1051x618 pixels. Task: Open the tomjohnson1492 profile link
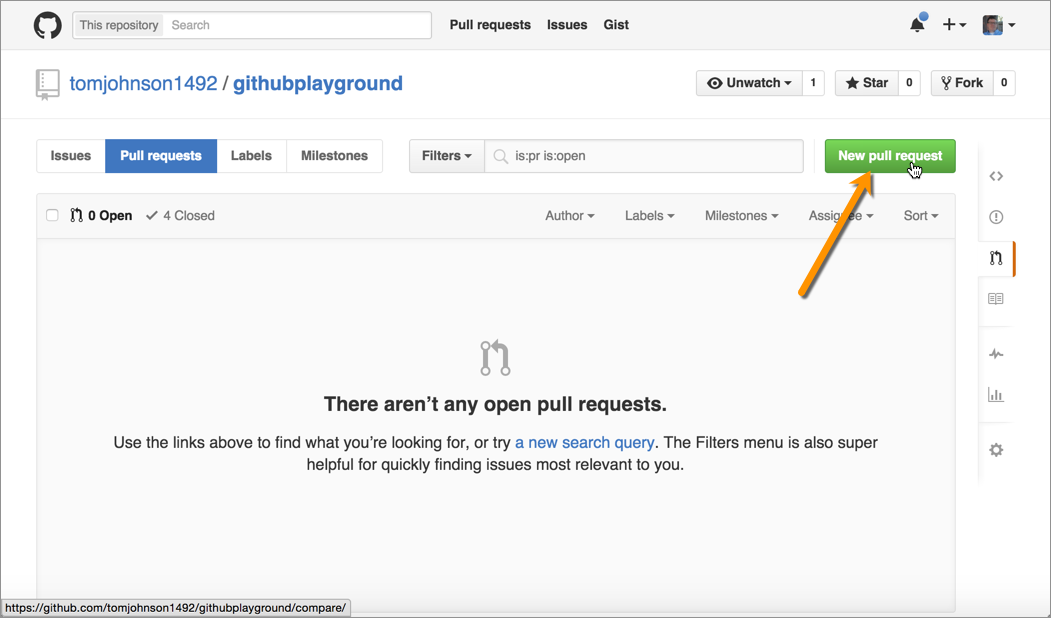click(x=143, y=84)
